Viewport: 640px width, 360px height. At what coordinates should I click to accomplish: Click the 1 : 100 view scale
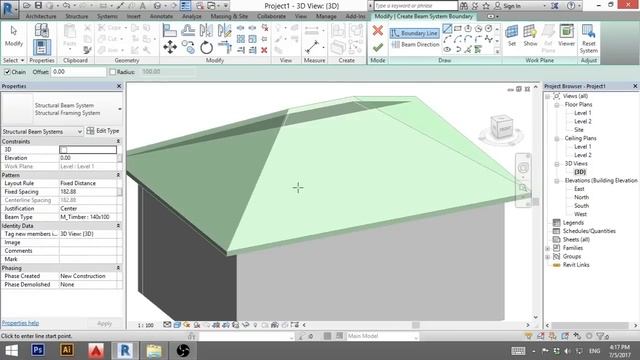[x=146, y=325]
